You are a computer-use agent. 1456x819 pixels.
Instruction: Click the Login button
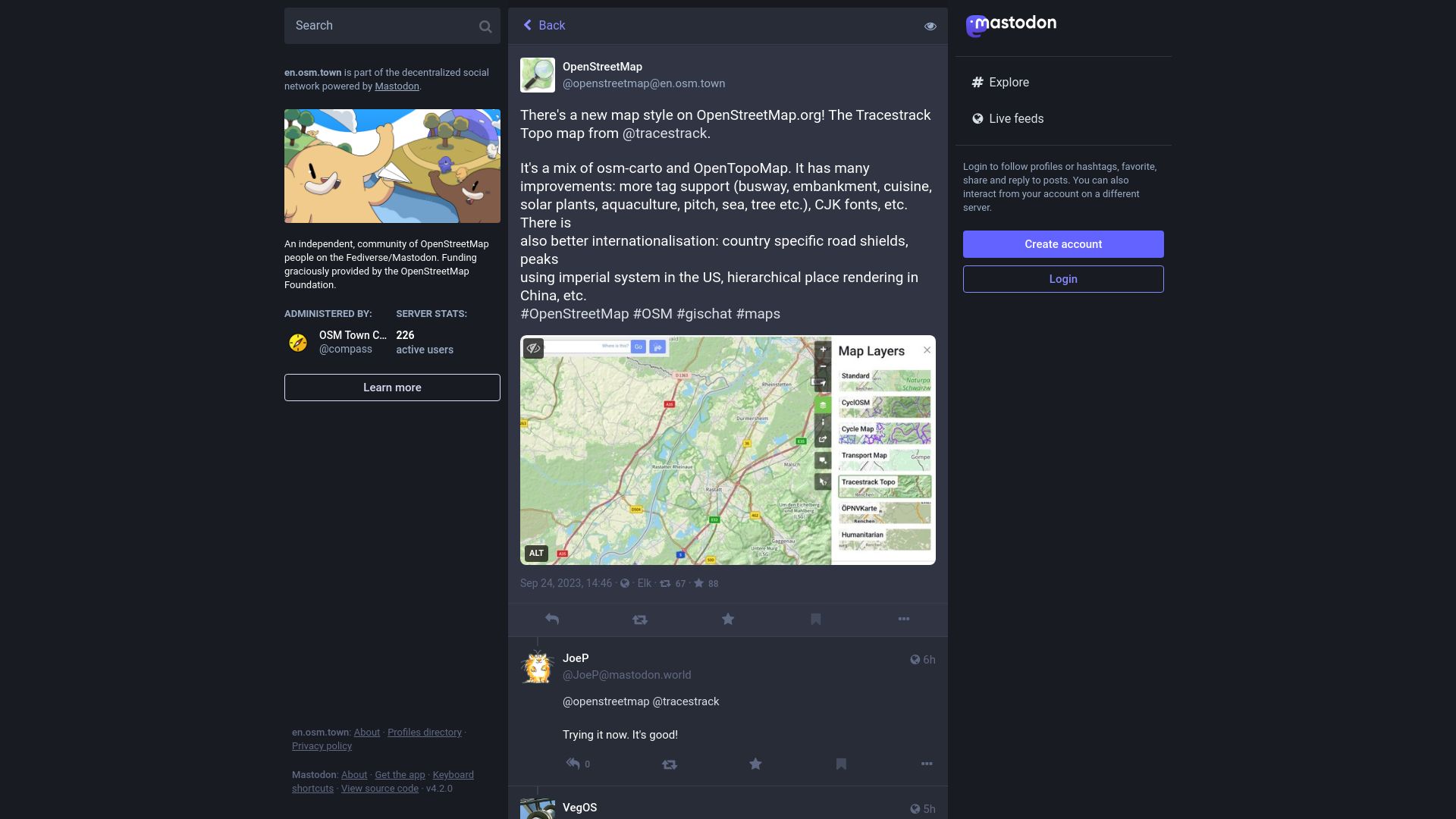[1063, 279]
